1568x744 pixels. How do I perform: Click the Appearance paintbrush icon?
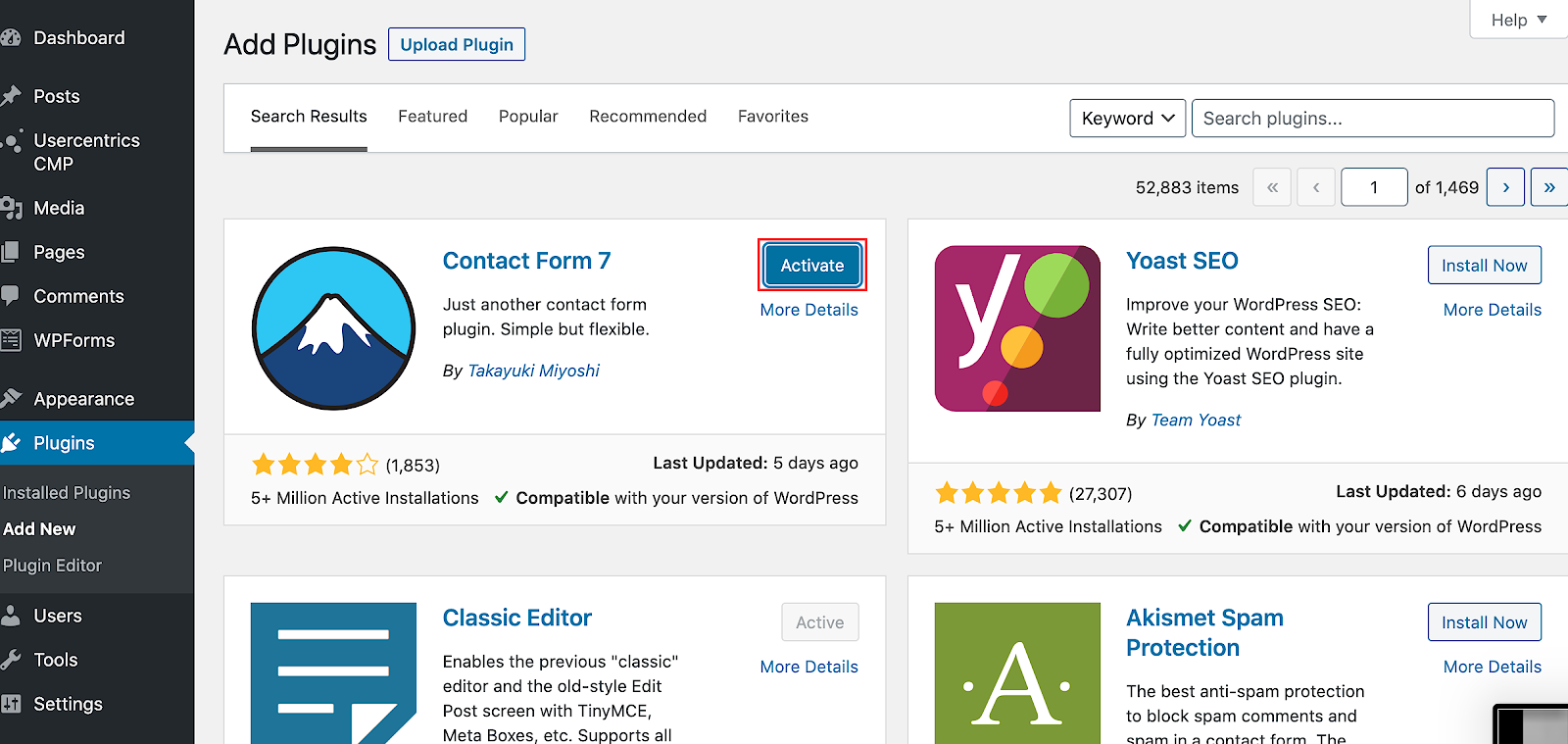(x=11, y=399)
